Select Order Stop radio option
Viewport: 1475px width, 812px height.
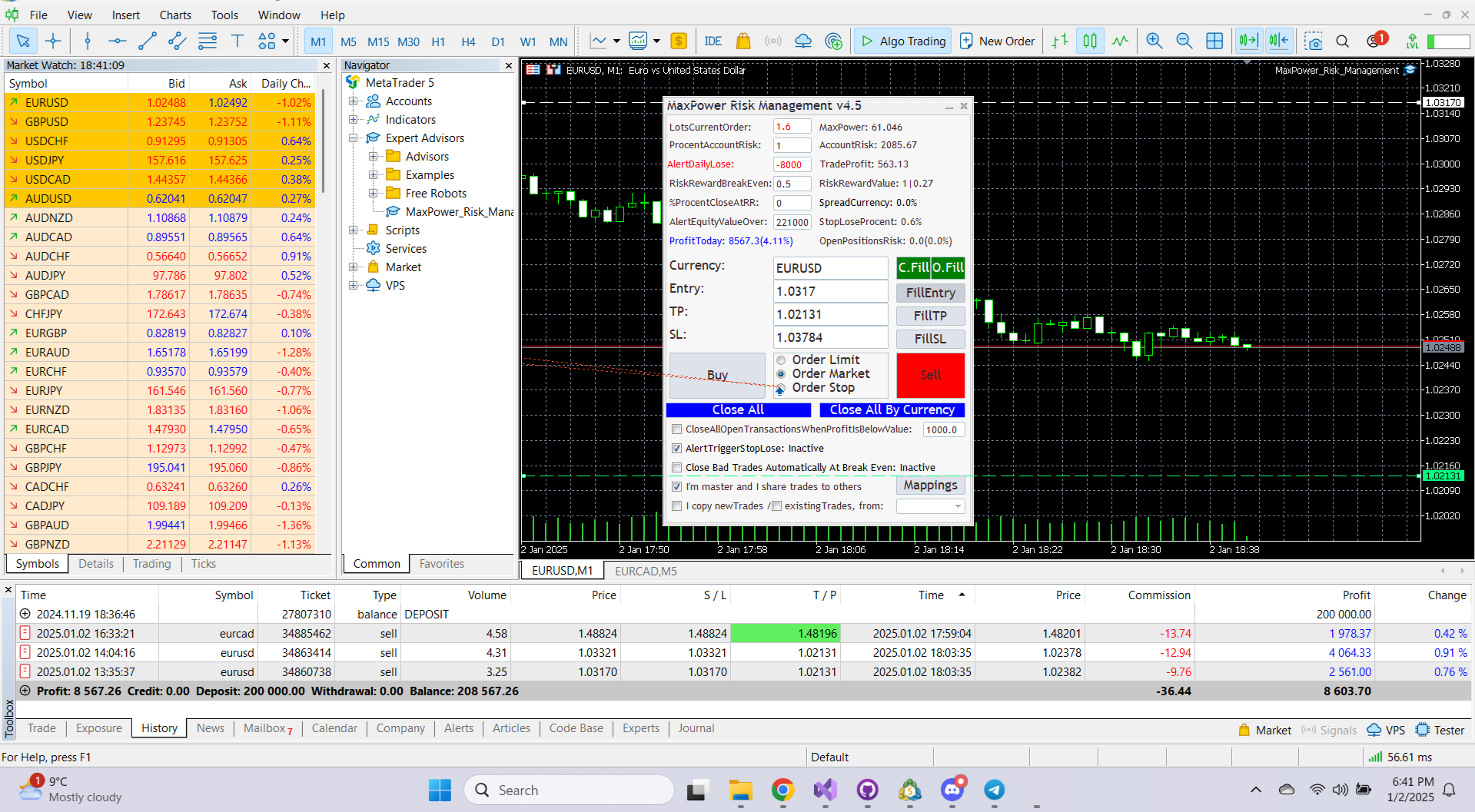781,389
